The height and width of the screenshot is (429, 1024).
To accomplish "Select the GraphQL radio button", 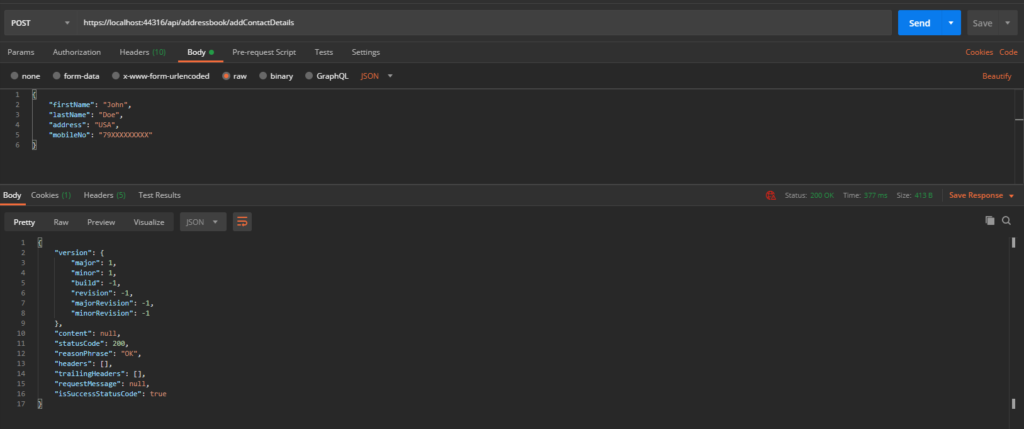I will (x=310, y=76).
